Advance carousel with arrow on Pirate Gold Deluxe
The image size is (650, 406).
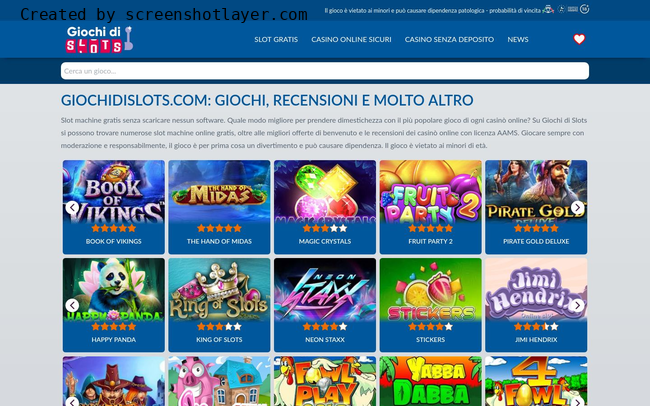[x=577, y=207]
